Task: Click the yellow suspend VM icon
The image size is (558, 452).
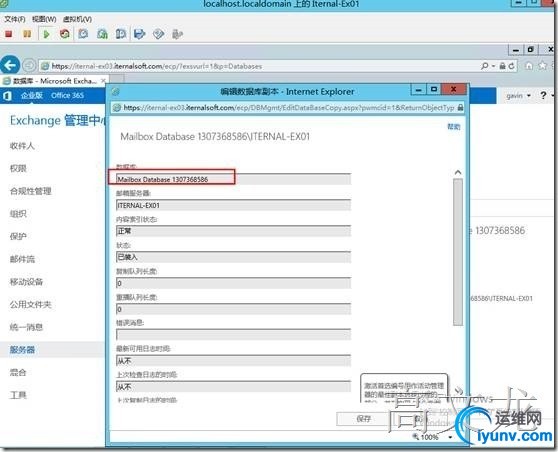Action: (27, 34)
